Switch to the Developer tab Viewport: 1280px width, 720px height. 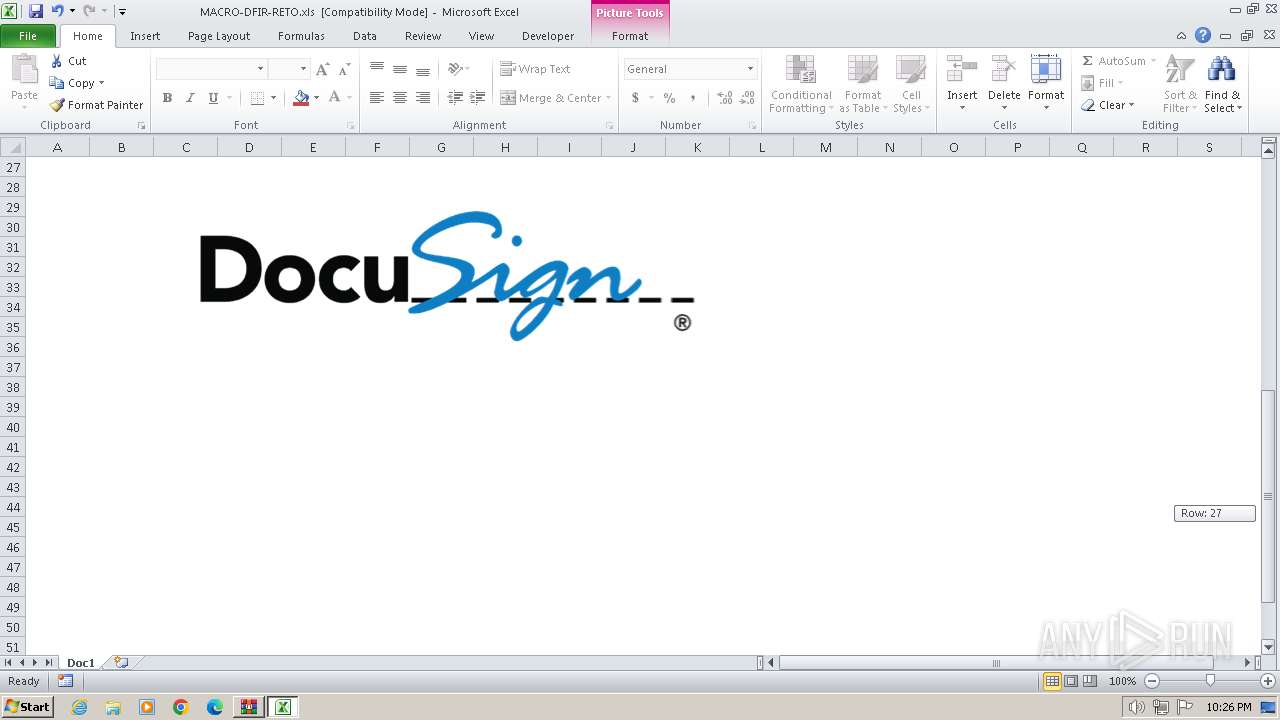[x=548, y=36]
